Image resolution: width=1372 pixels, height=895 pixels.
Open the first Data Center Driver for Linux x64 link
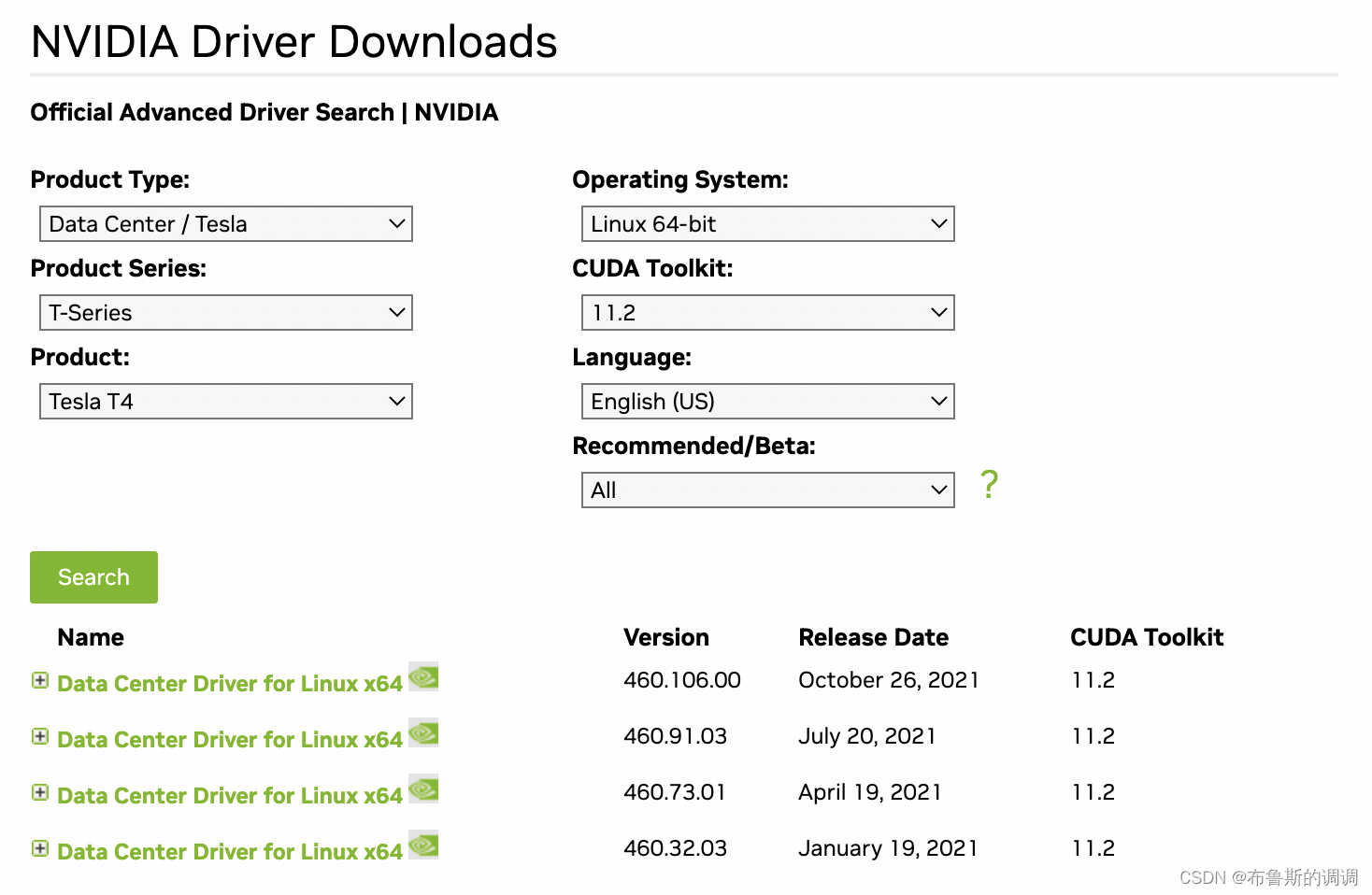click(x=229, y=683)
